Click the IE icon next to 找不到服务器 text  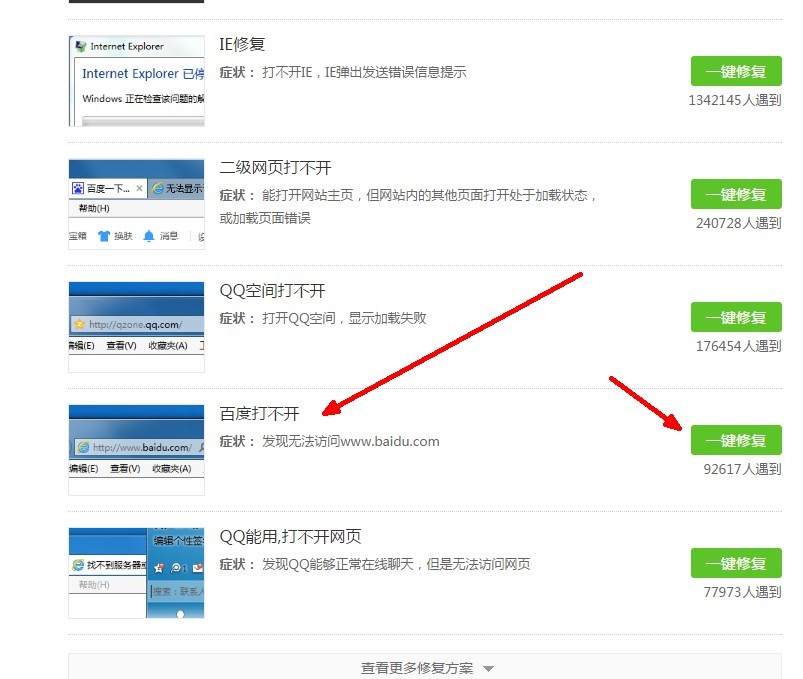pyautogui.click(x=77, y=563)
